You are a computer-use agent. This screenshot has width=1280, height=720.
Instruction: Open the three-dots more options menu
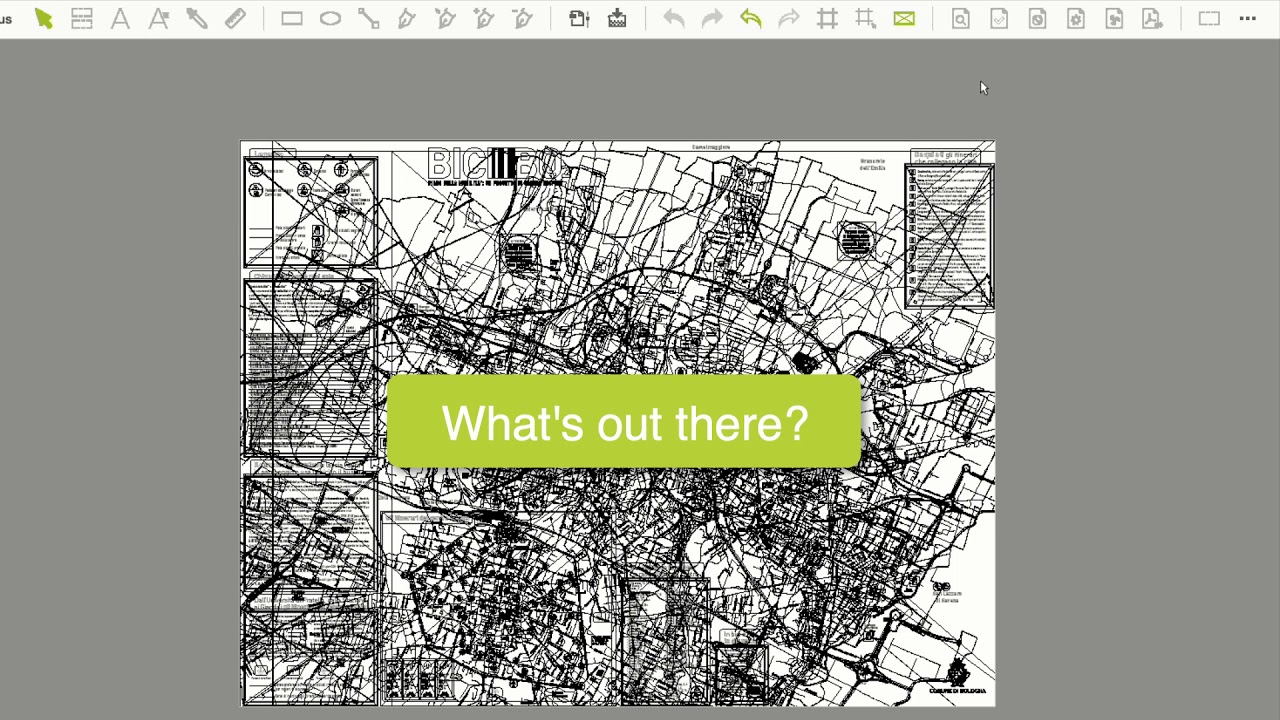tap(1247, 19)
